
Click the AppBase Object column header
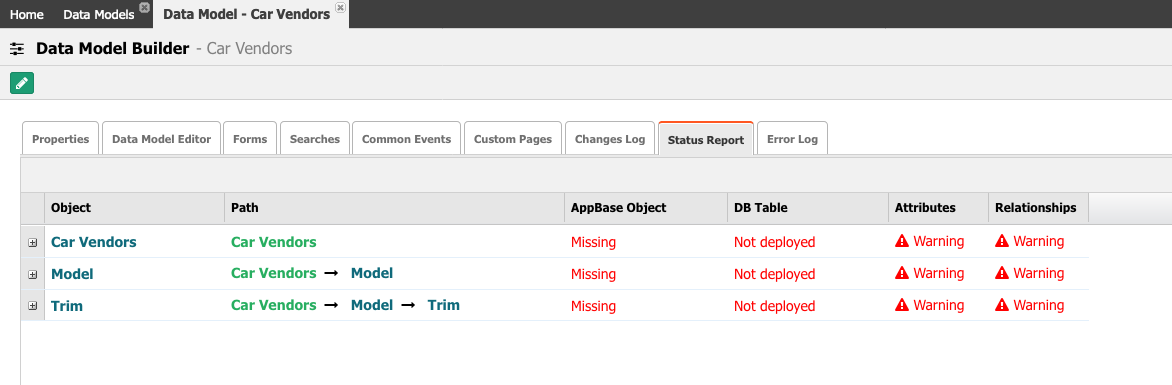[x=646, y=208]
